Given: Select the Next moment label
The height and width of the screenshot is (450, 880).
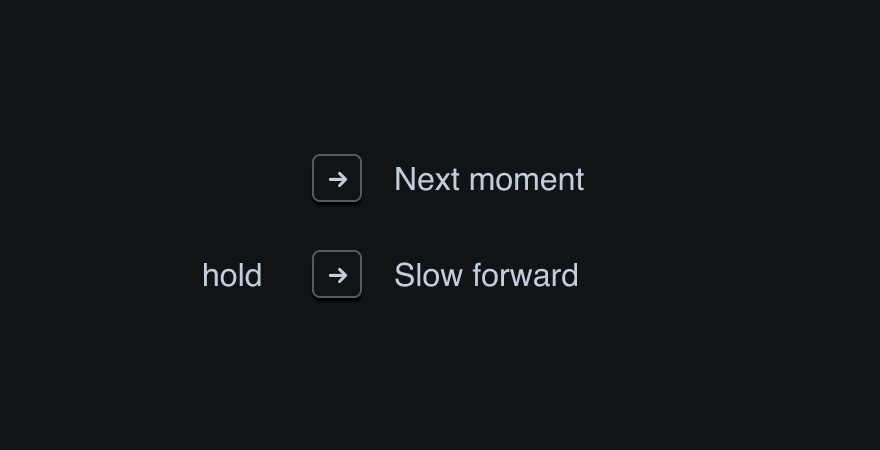Looking at the screenshot, I should point(488,179).
